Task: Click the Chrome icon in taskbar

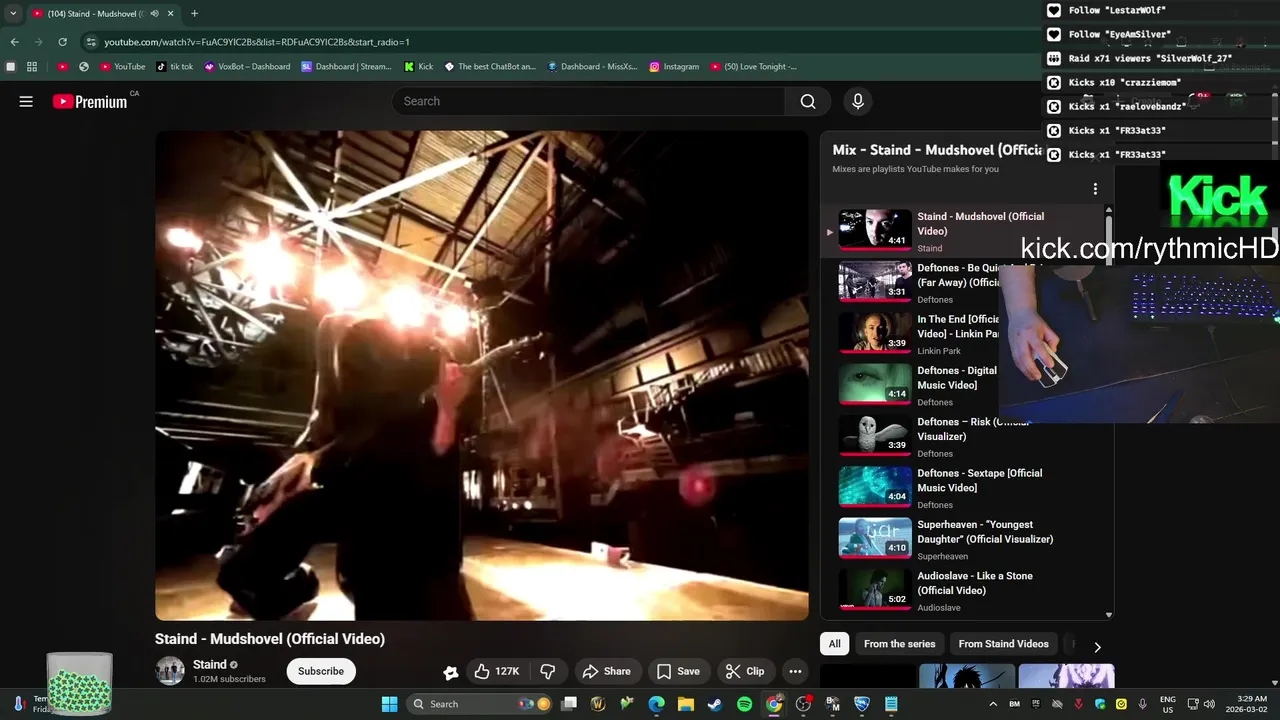Action: pyautogui.click(x=774, y=704)
